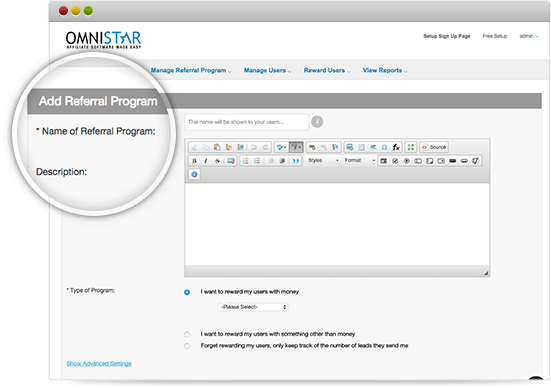Viewport: 551px width, 388px height.
Task: Open View Reports menu
Action: [x=385, y=71]
